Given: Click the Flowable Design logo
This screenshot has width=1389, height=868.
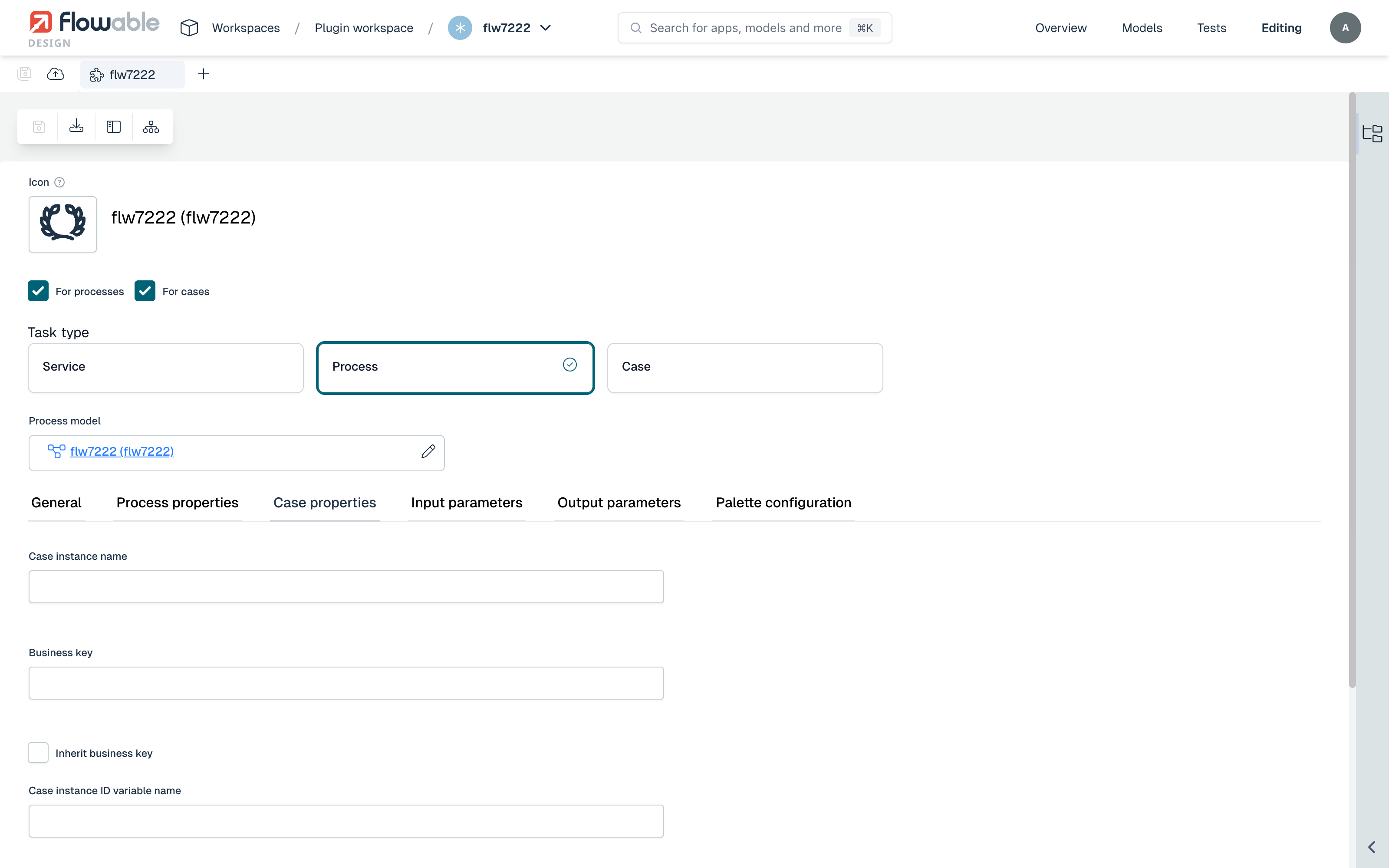Looking at the screenshot, I should coord(94,29).
